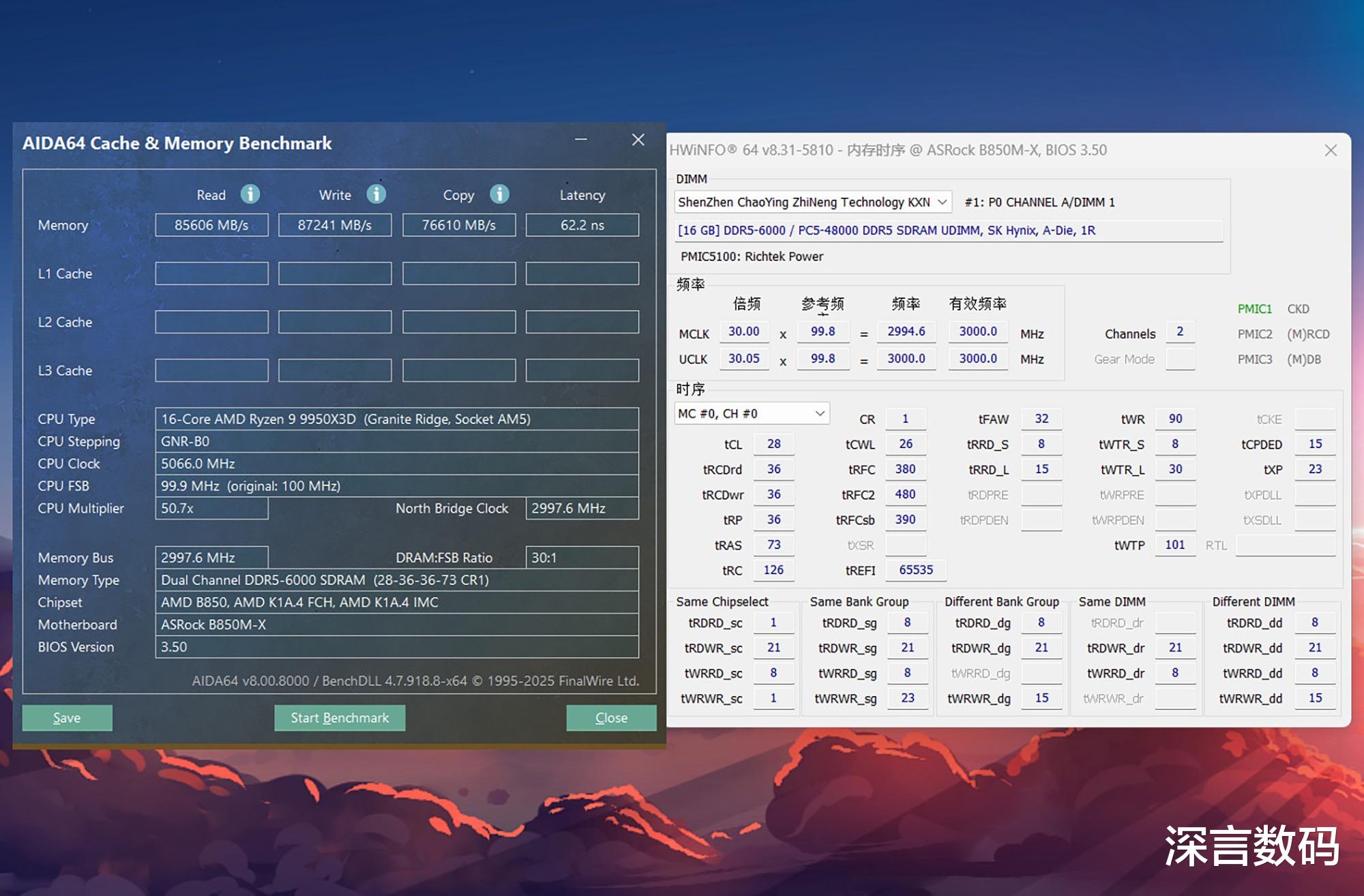Close the AIDA64 benchmark window

click(x=638, y=140)
